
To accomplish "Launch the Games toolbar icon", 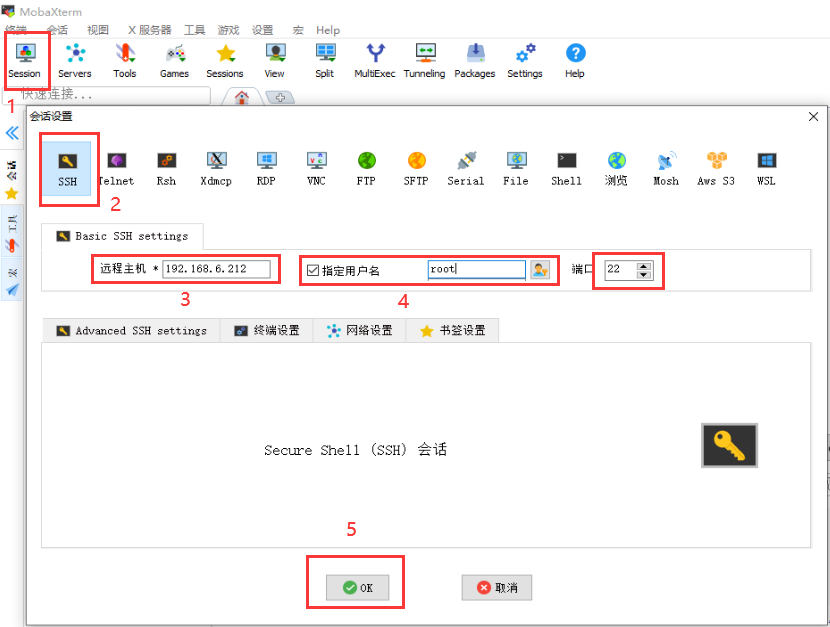I will click(175, 61).
